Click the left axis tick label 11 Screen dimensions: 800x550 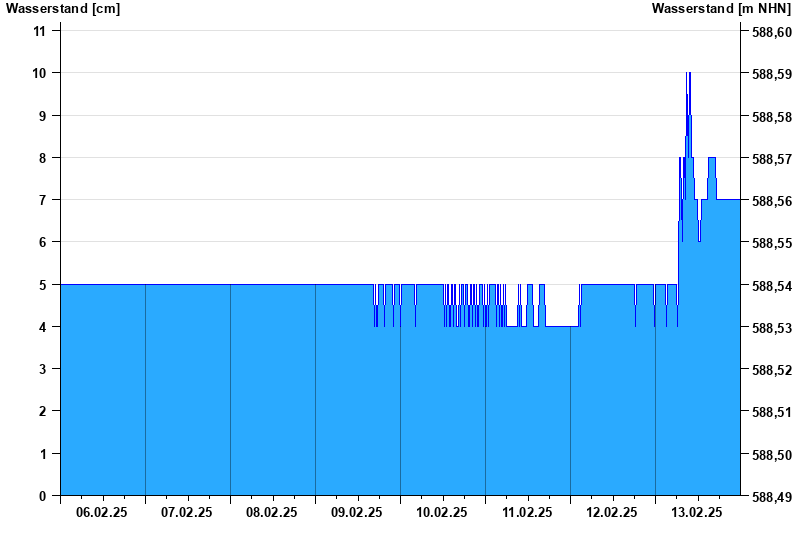(40, 31)
